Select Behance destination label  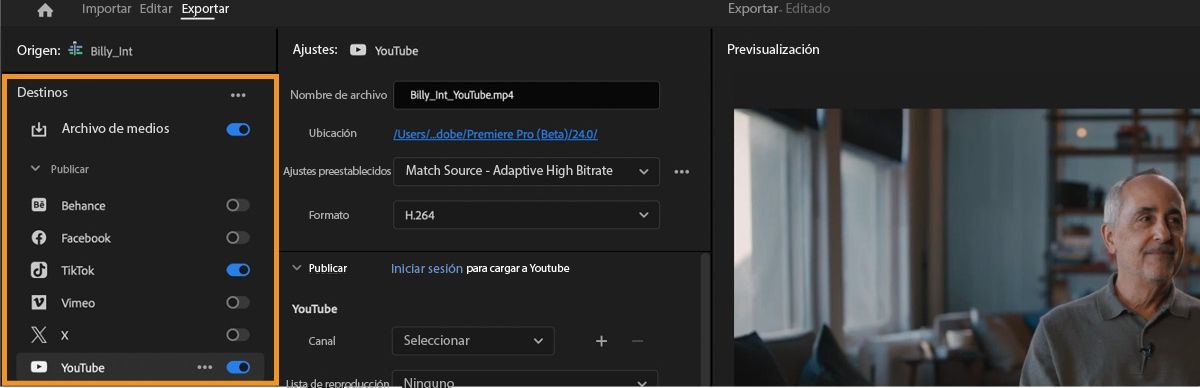click(83, 205)
